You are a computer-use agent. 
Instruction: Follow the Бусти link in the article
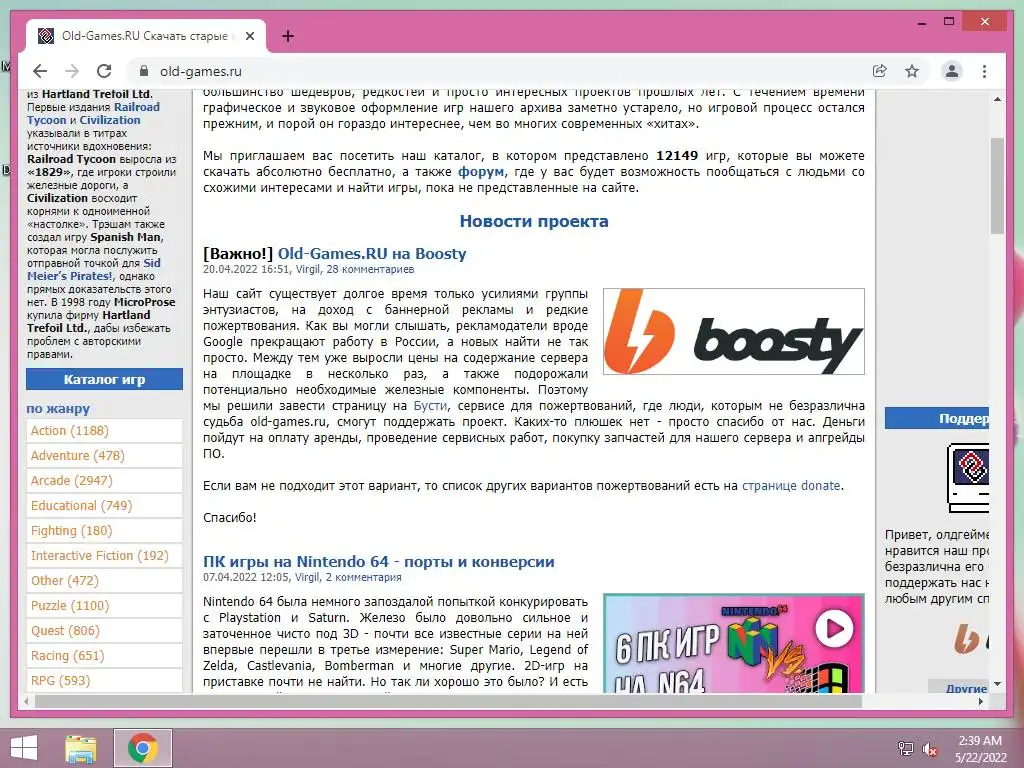(x=430, y=406)
